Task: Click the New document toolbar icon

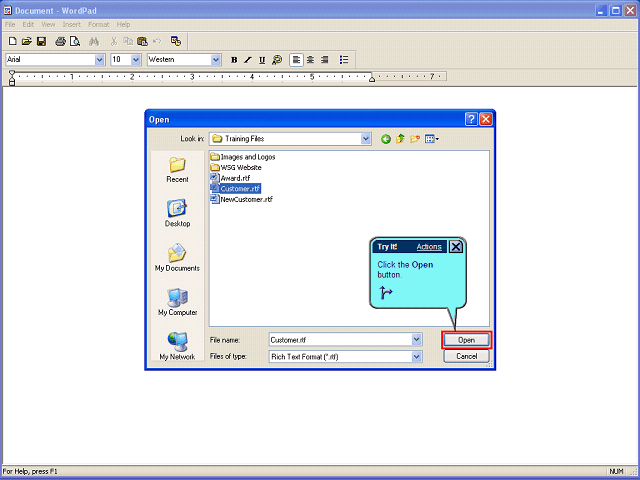Action: 13,41
